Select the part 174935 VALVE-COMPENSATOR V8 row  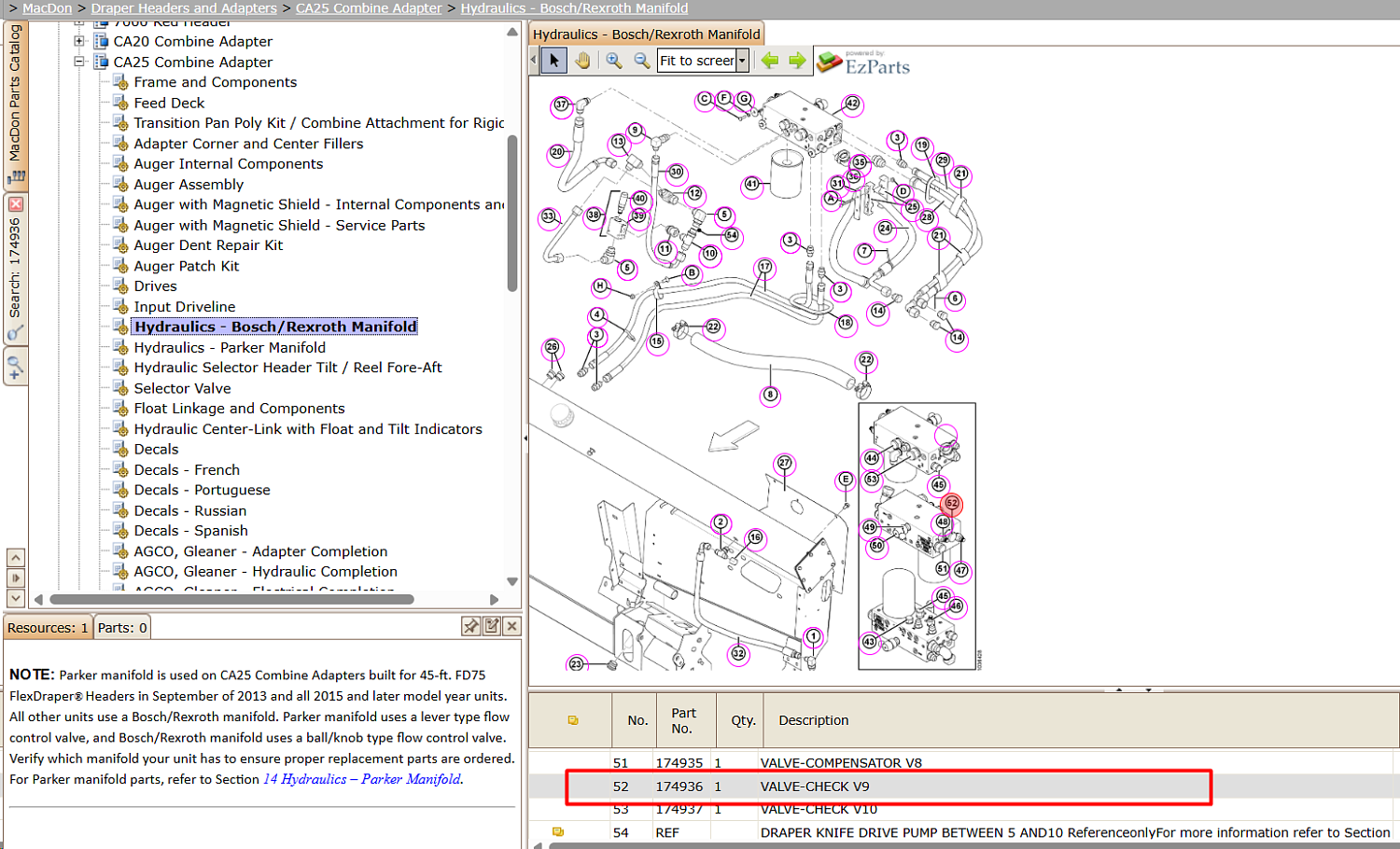point(964,762)
